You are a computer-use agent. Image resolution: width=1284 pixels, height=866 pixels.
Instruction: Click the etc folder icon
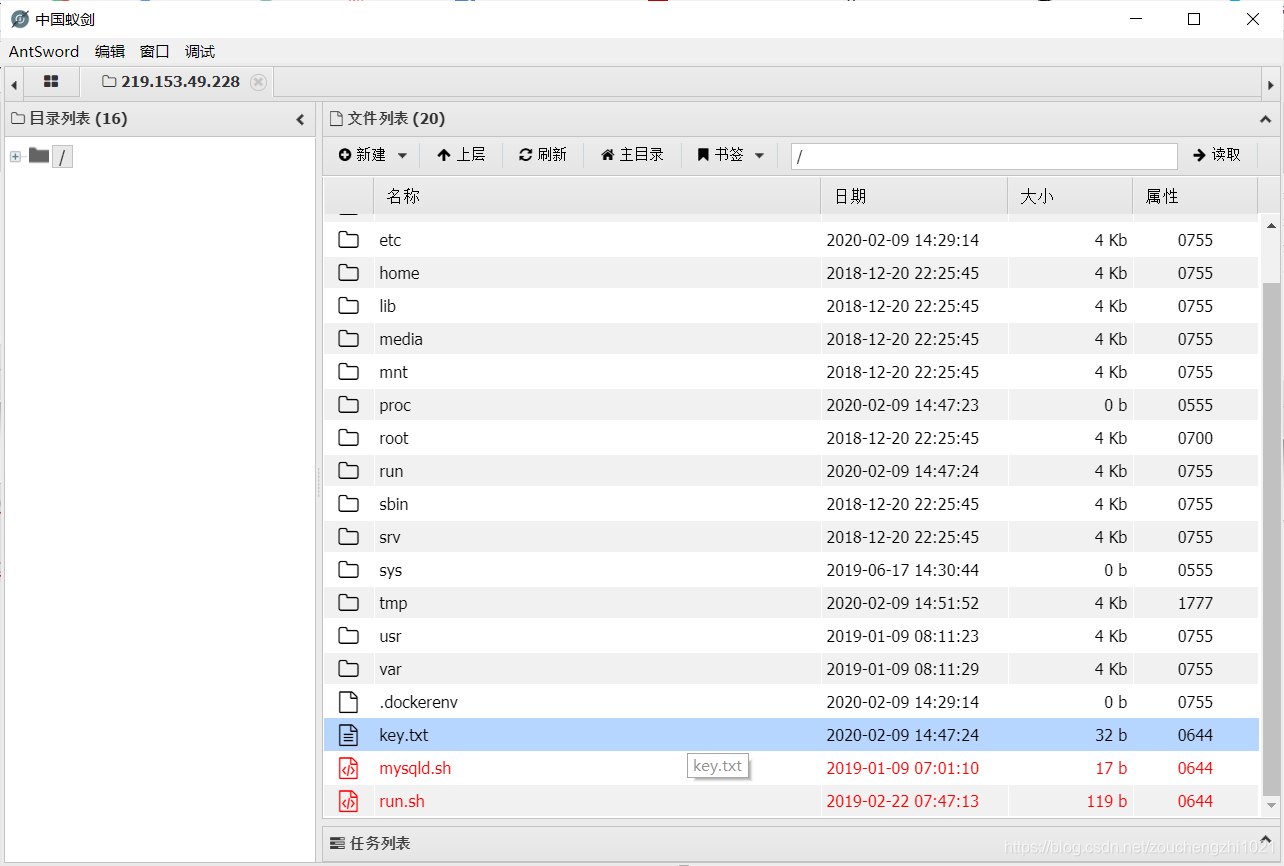pyautogui.click(x=348, y=240)
